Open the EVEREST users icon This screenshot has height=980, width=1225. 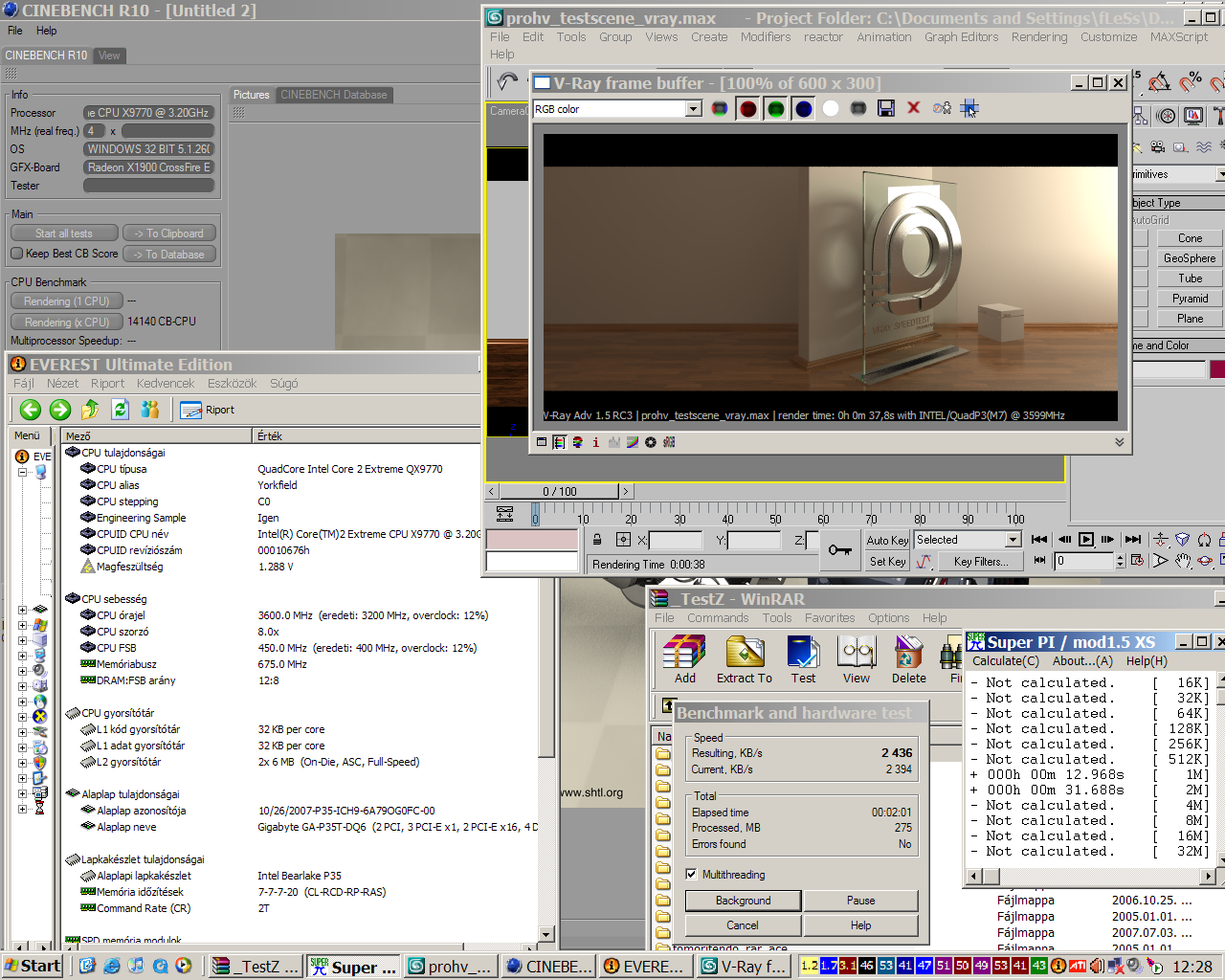[150, 410]
